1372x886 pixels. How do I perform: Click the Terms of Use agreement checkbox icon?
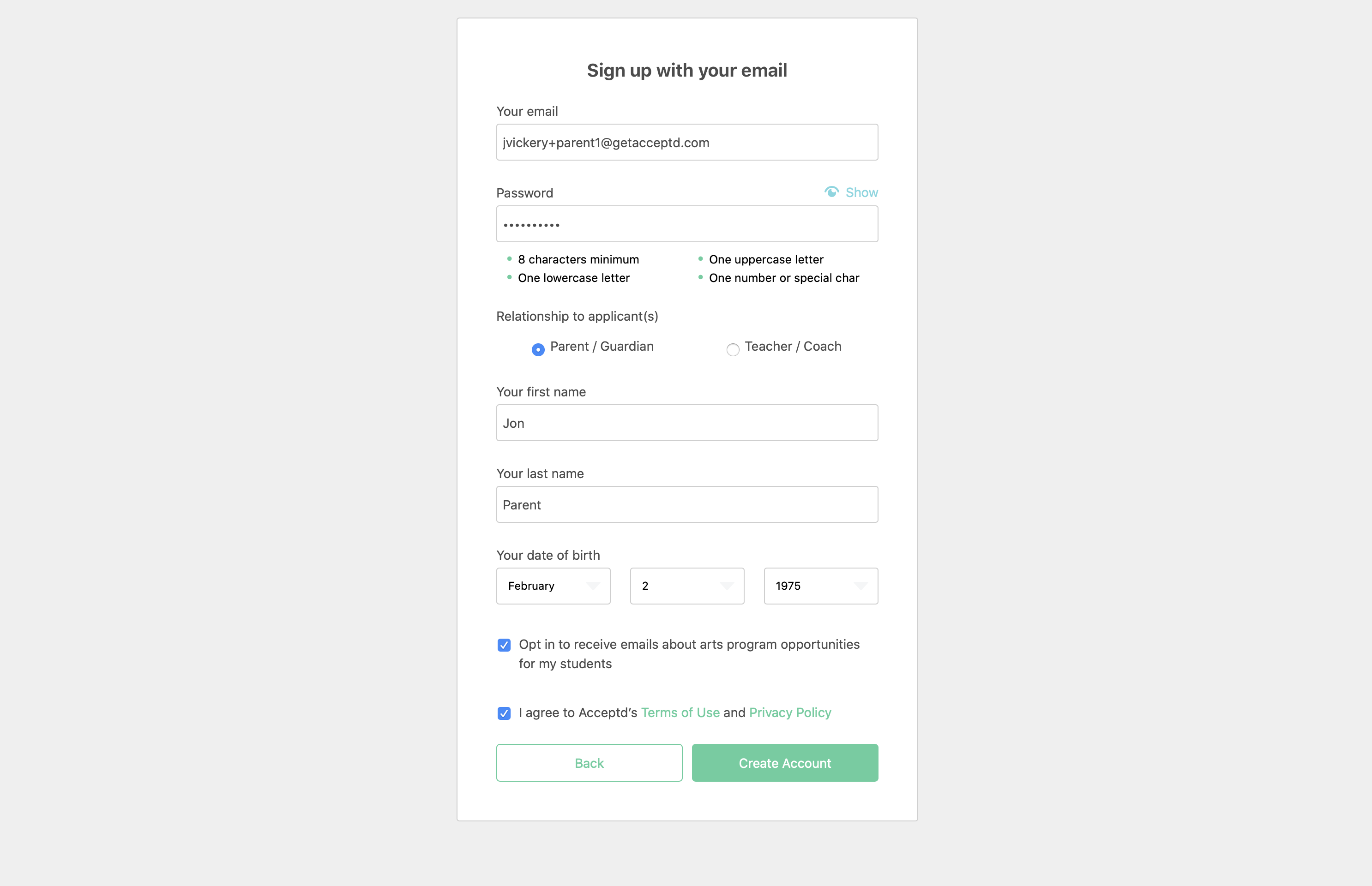504,712
